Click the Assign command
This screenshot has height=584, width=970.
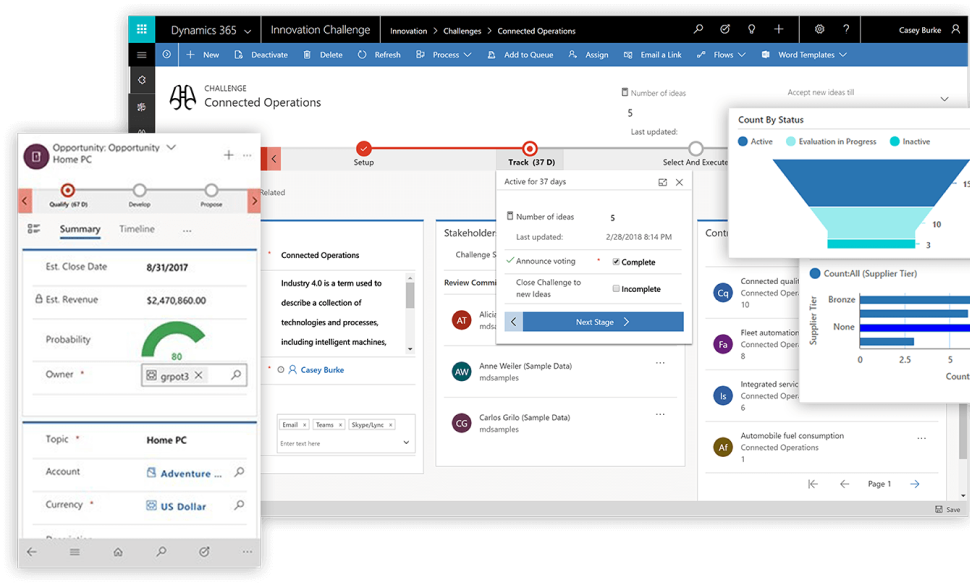[588, 54]
